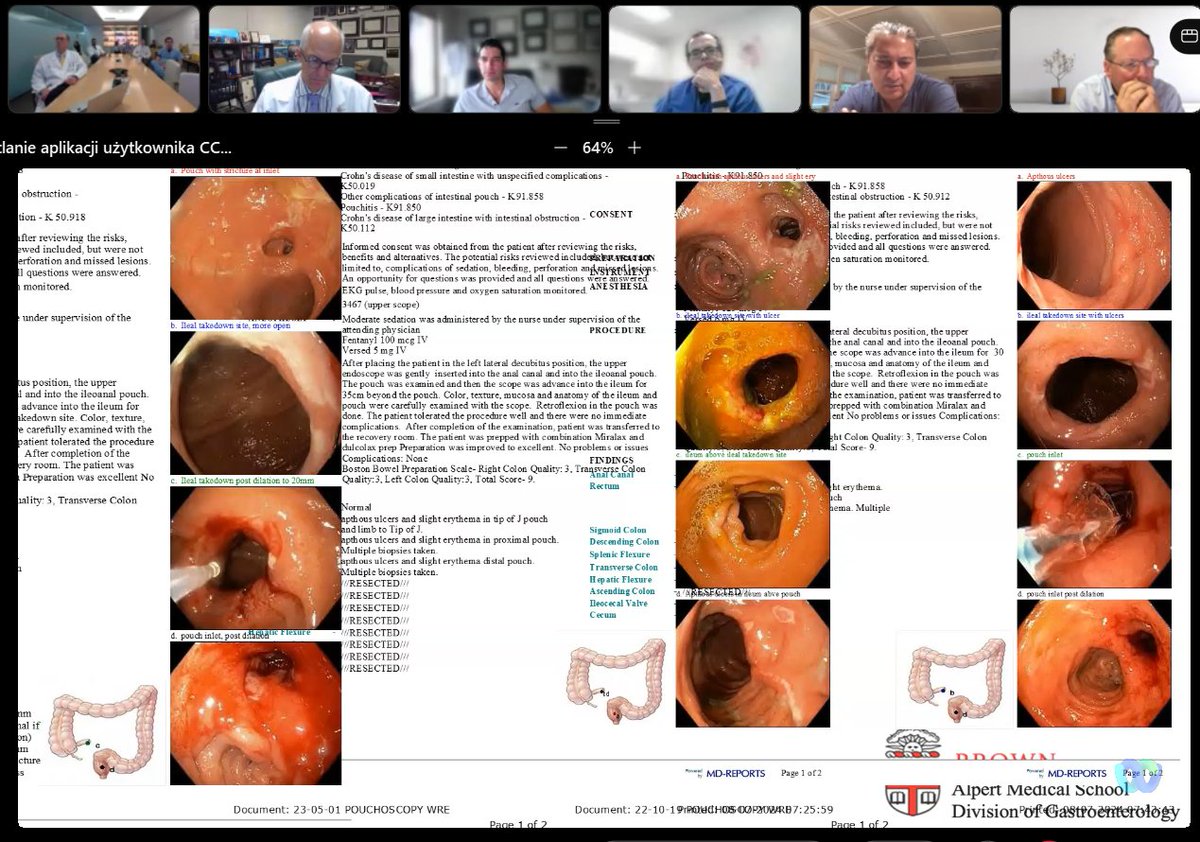Click the 'Descending Colon' findings label
Image resolution: width=1200 pixels, height=842 pixels.
pyautogui.click(x=624, y=542)
